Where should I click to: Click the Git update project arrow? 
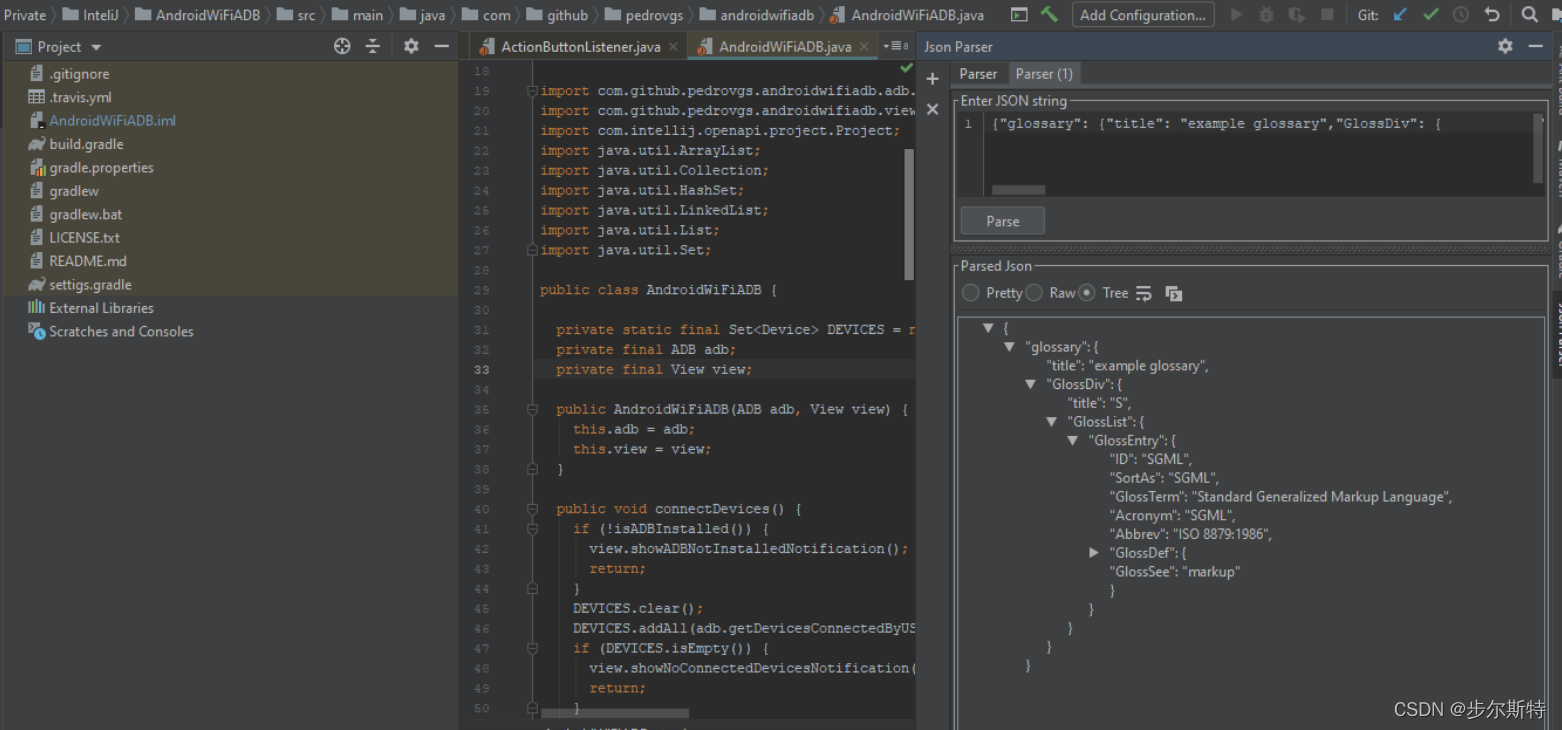point(1400,15)
